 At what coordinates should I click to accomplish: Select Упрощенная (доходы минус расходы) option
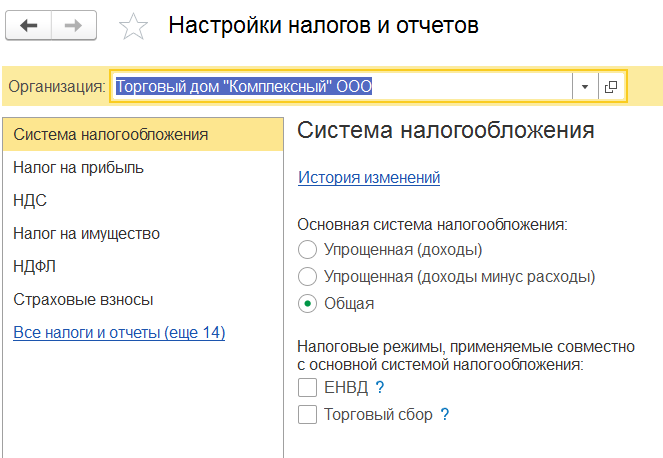pos(307,277)
